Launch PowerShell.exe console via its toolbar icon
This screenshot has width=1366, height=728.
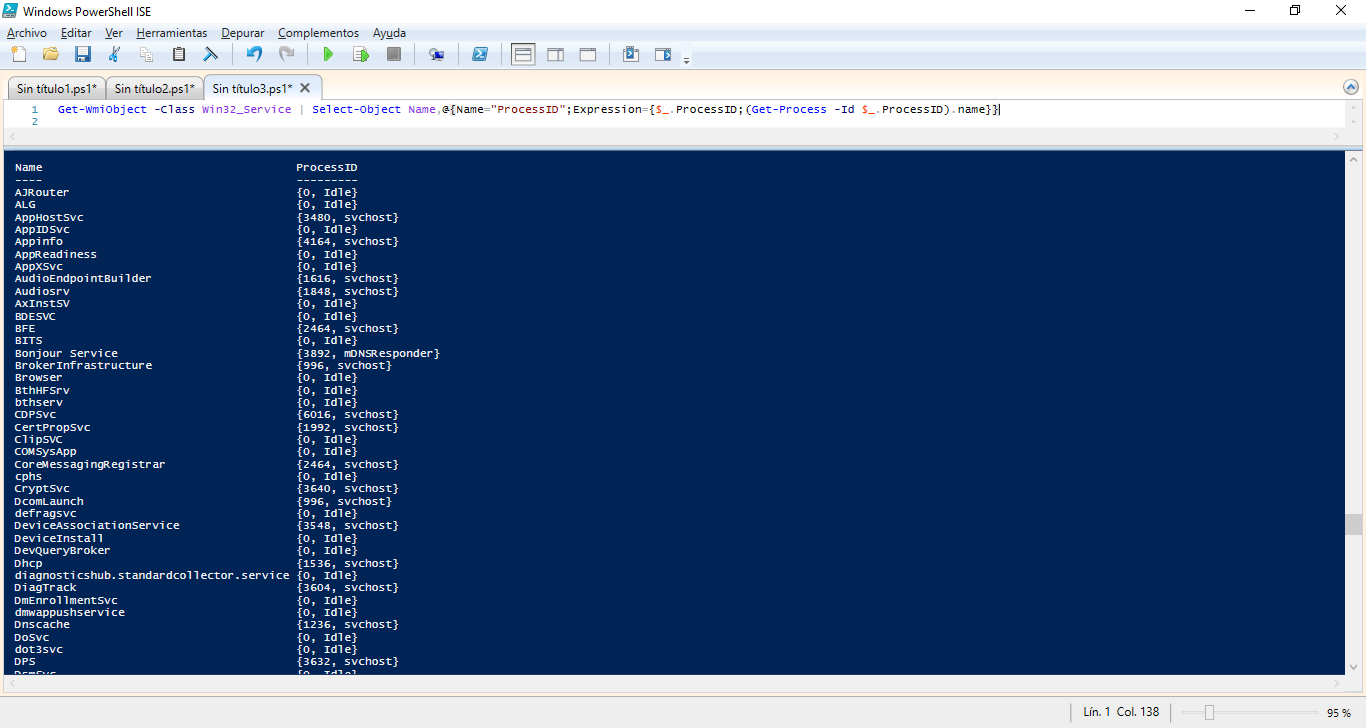(x=480, y=54)
